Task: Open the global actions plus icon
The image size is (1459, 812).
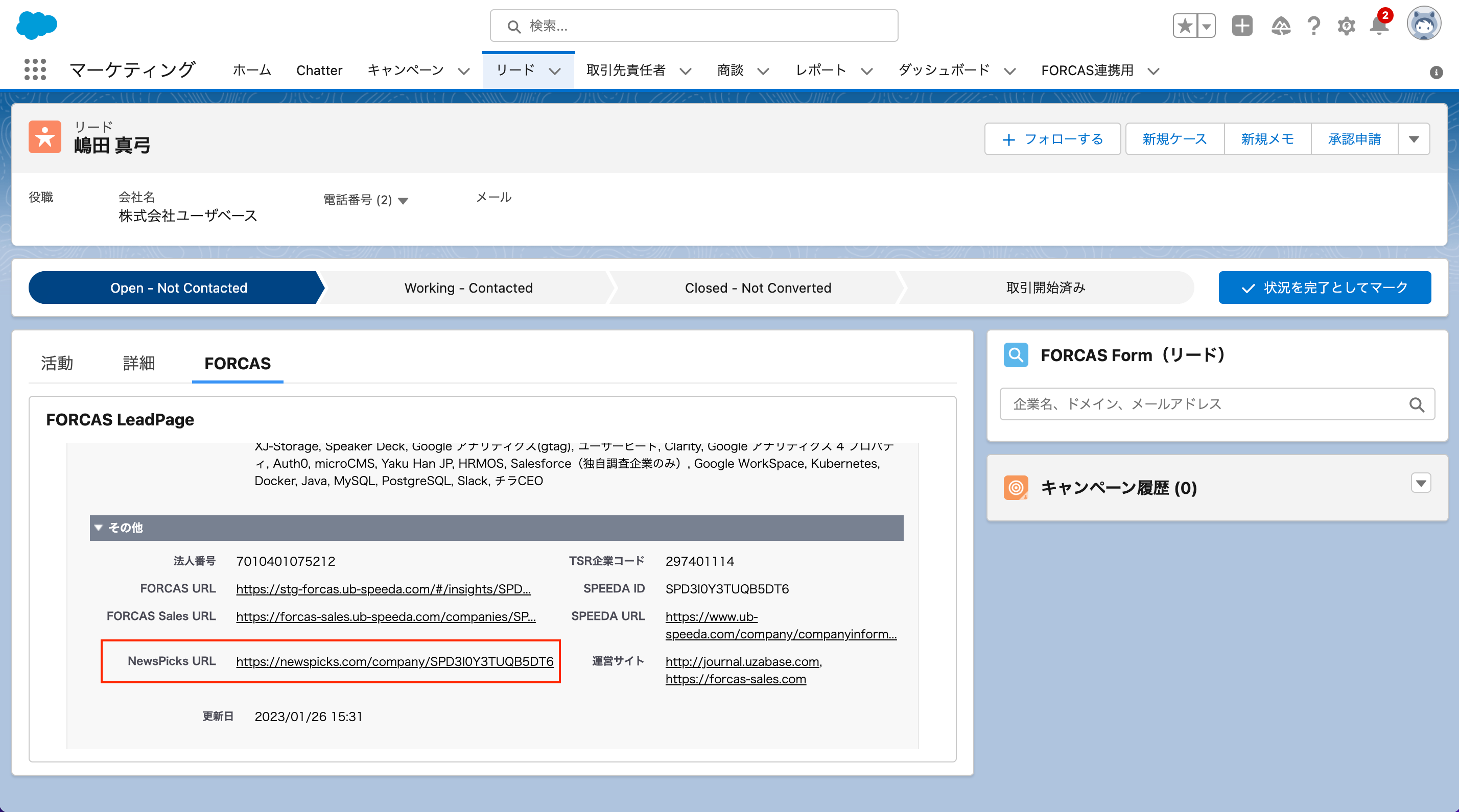Action: point(1242,26)
